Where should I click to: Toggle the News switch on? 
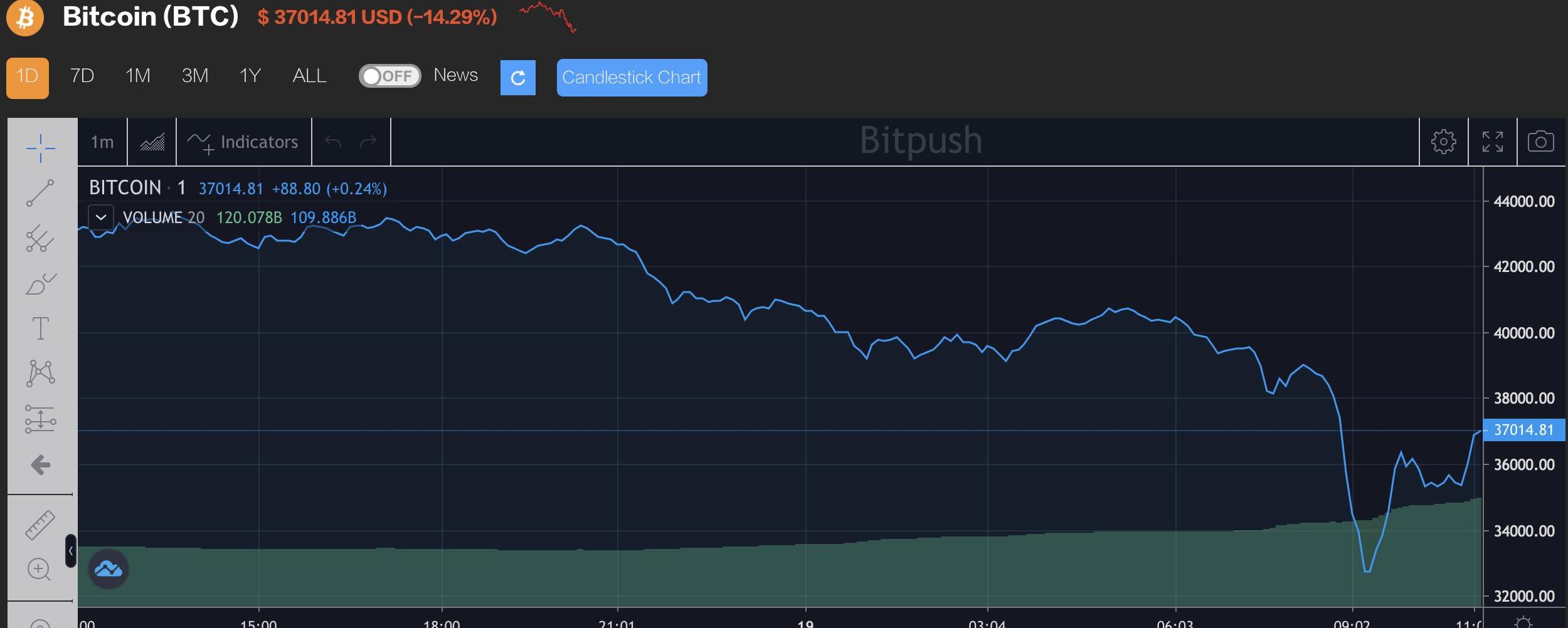coord(389,76)
